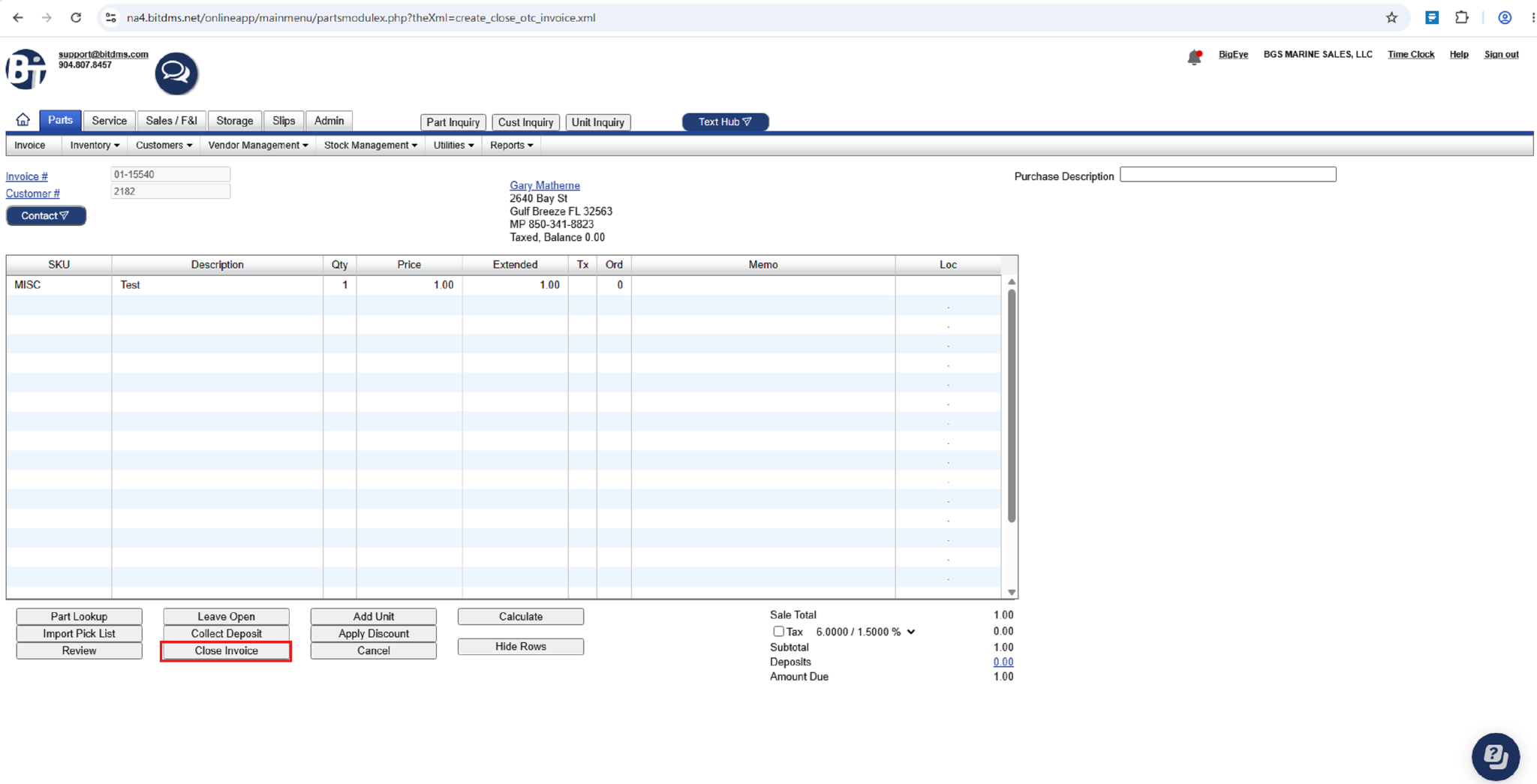The width and height of the screenshot is (1537, 784).
Task: Click the site information icon in address bar
Action: (110, 17)
